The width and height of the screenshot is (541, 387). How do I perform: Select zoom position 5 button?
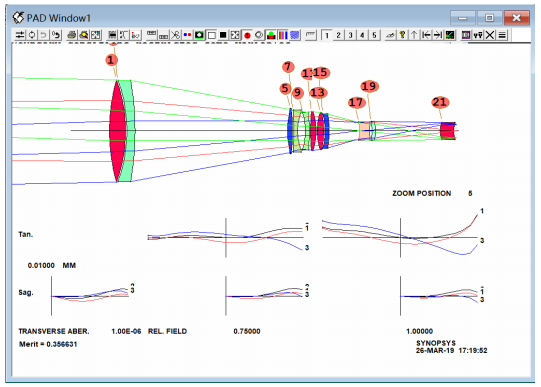374,35
